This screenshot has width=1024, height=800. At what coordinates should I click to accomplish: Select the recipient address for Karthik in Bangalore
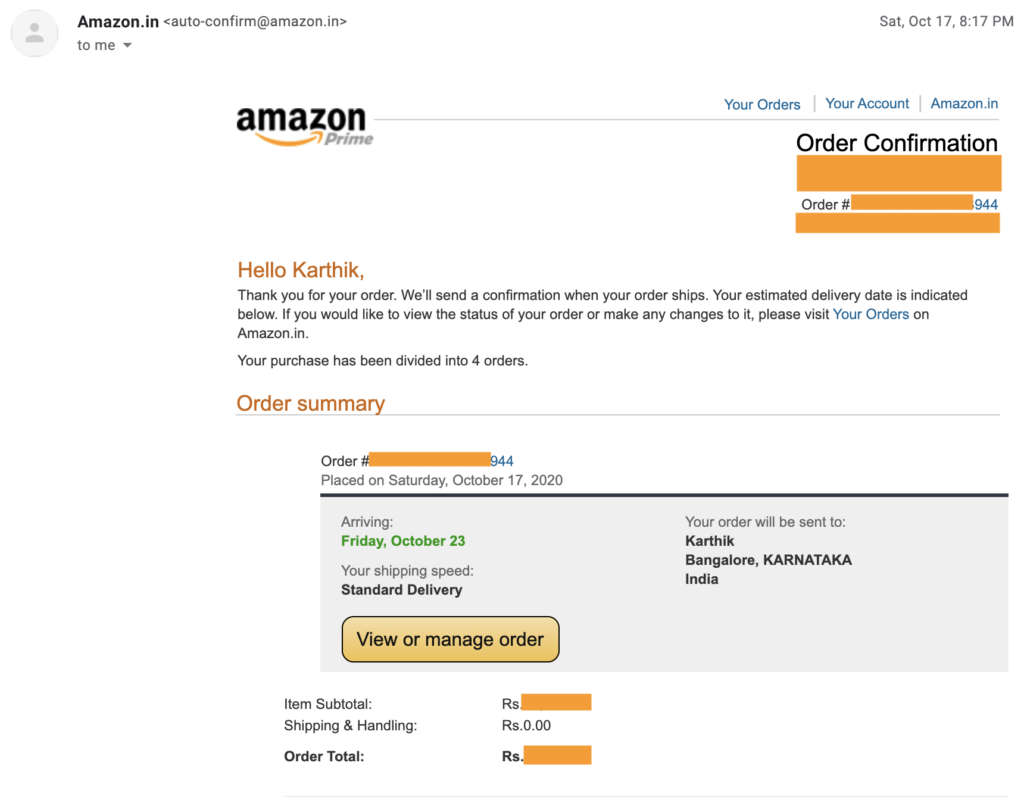pyautogui.click(x=768, y=560)
